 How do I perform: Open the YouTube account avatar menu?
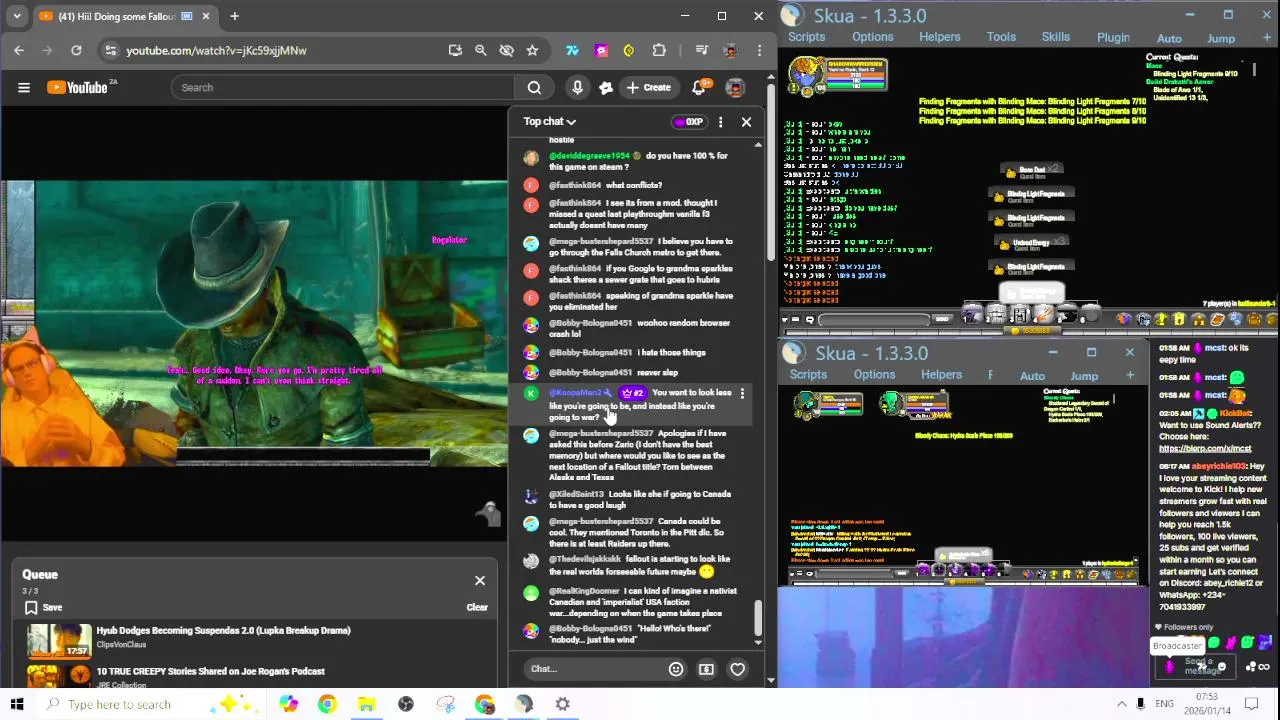pos(735,88)
